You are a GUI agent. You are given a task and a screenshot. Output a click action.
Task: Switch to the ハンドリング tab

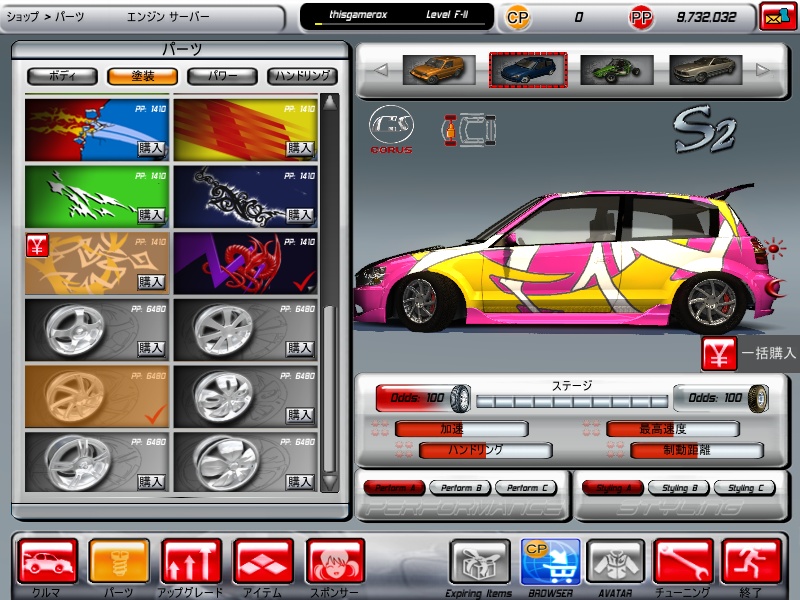point(302,75)
